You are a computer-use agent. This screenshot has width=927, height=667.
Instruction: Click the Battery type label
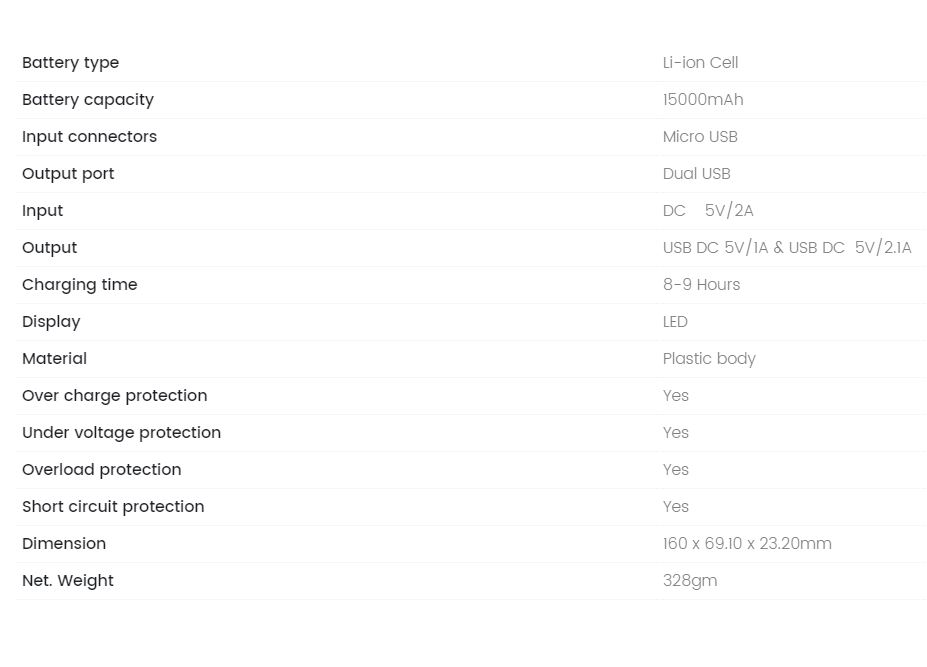coord(70,63)
